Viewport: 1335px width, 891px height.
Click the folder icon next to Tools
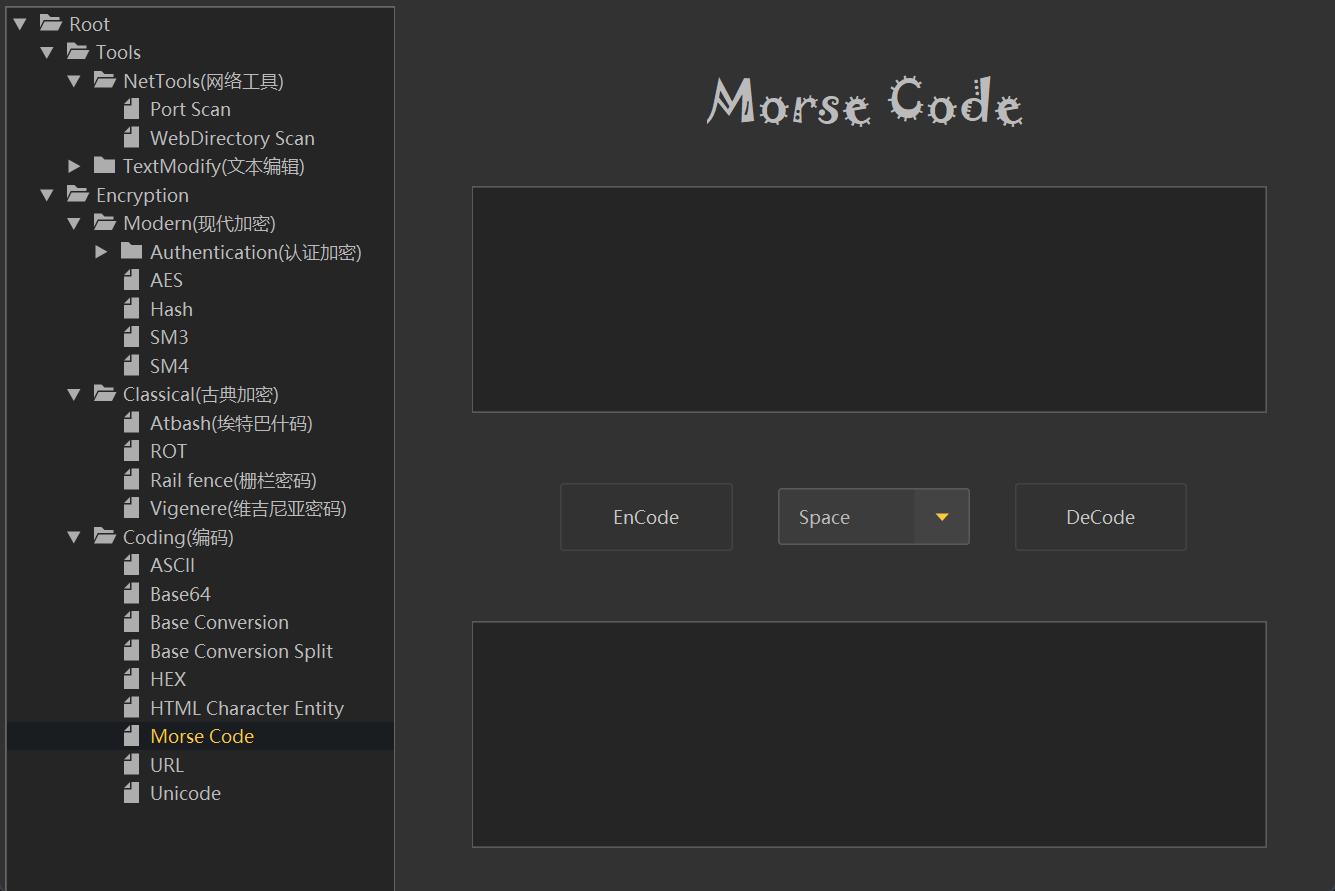click(x=77, y=52)
